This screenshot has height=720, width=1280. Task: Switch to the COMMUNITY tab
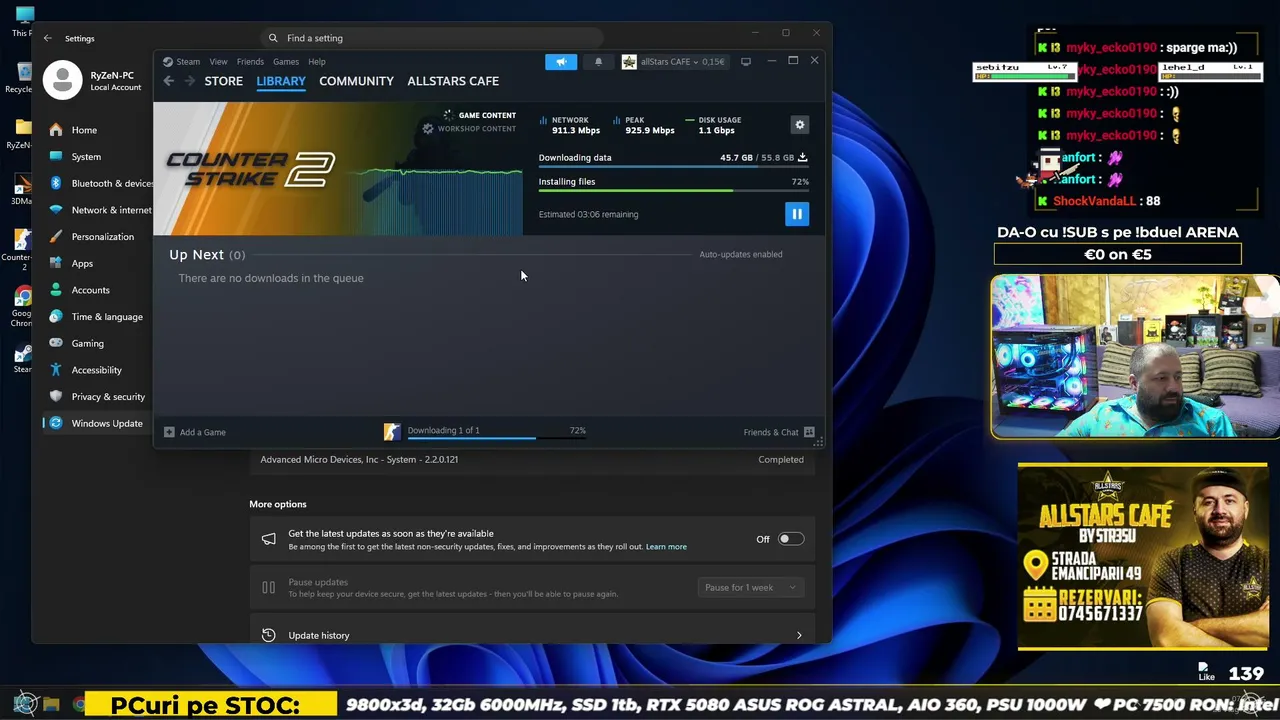click(356, 81)
